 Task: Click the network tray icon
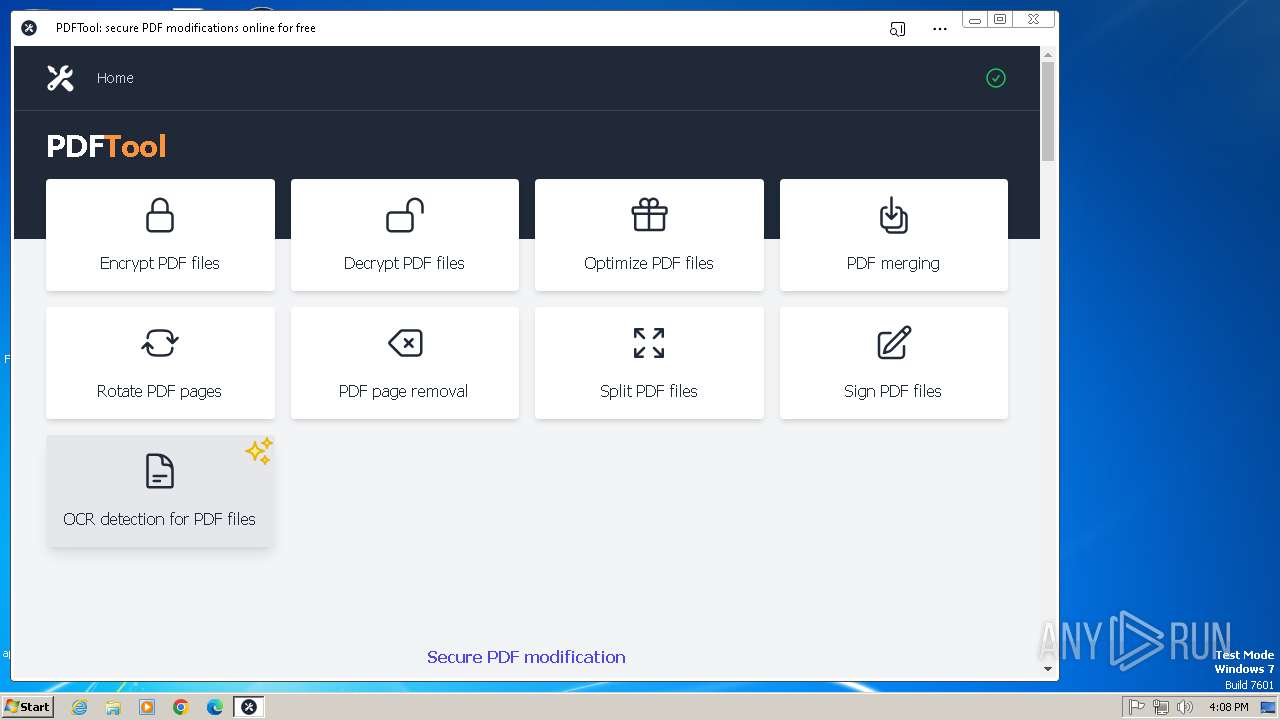(x=1161, y=707)
